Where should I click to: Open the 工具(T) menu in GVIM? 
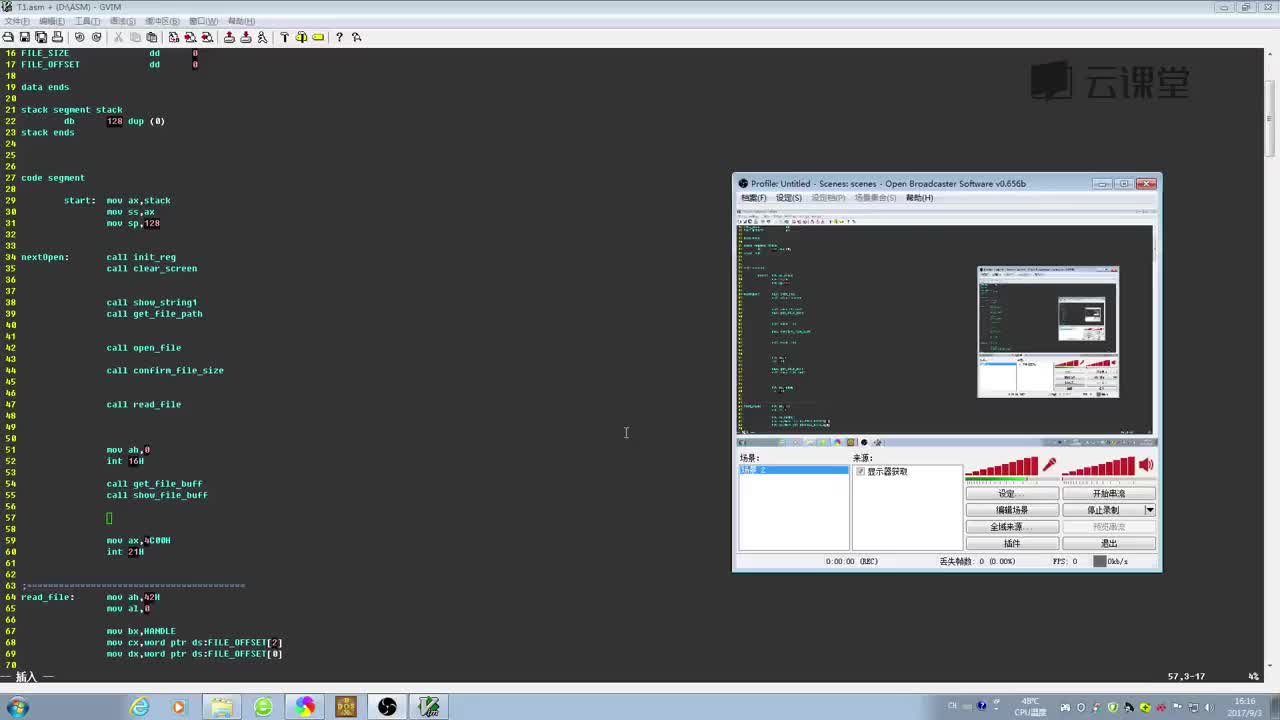click(x=87, y=21)
